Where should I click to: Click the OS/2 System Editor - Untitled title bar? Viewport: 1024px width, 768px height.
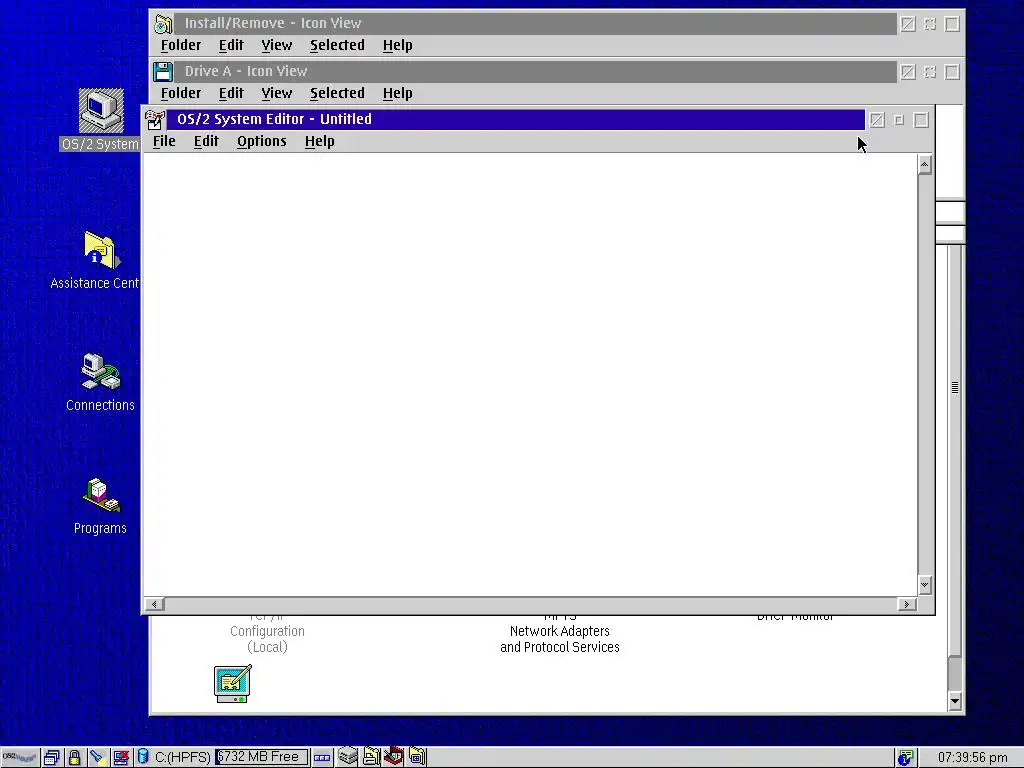516,120
